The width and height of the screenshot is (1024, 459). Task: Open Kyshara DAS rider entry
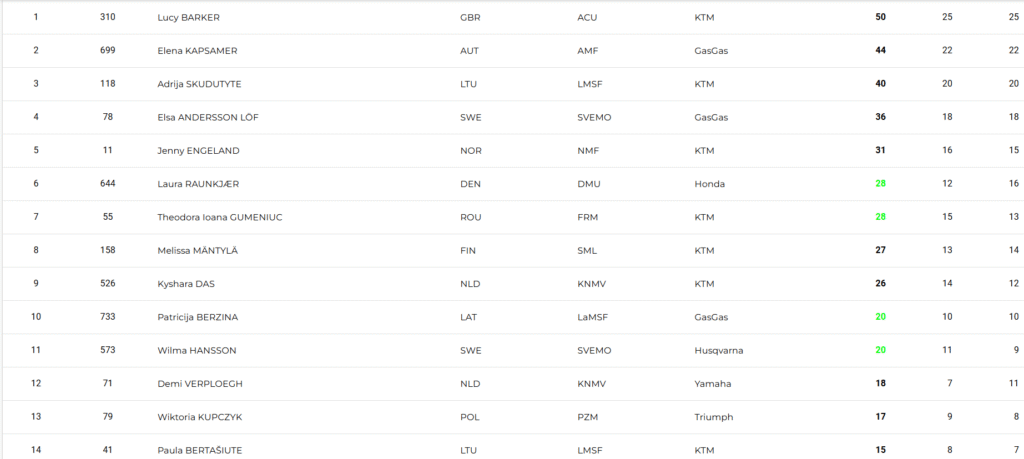185,284
